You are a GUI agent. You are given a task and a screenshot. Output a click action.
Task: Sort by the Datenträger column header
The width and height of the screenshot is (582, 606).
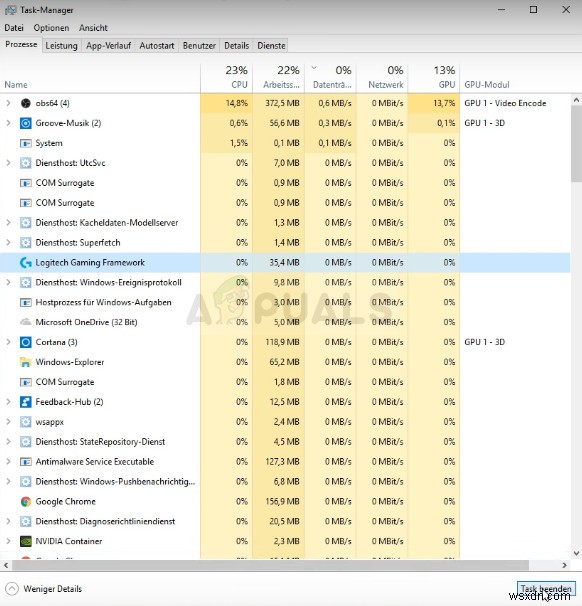click(330, 78)
